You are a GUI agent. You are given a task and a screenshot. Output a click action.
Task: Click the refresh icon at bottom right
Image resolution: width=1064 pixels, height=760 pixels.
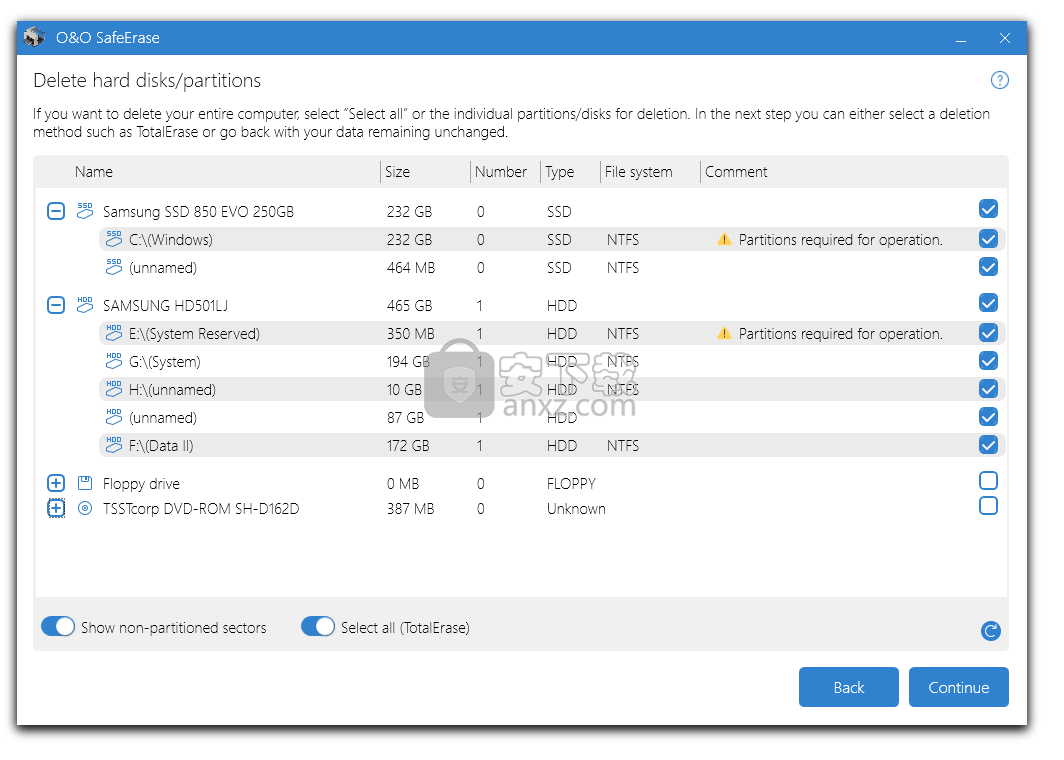[x=991, y=631]
